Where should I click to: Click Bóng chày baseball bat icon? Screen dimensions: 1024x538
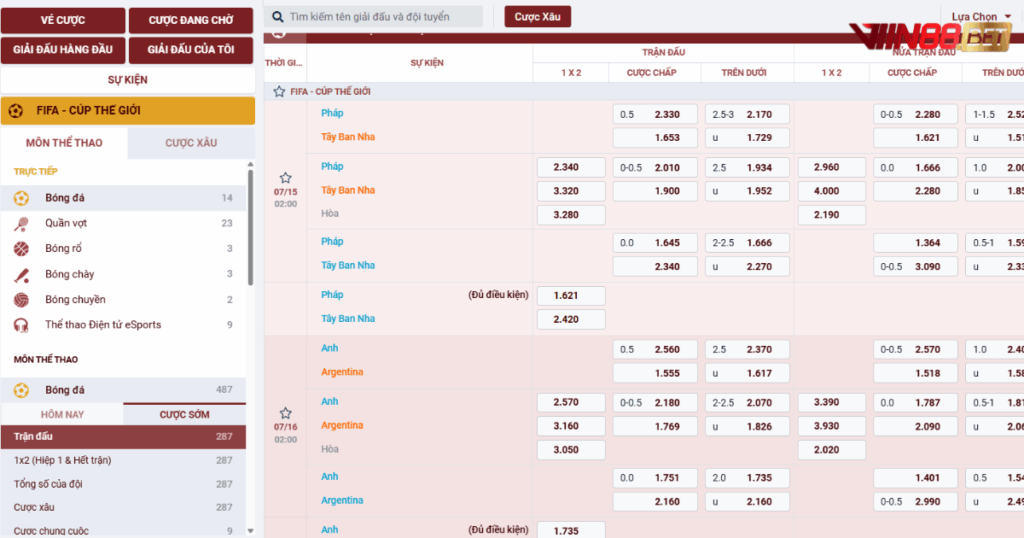pos(21,275)
